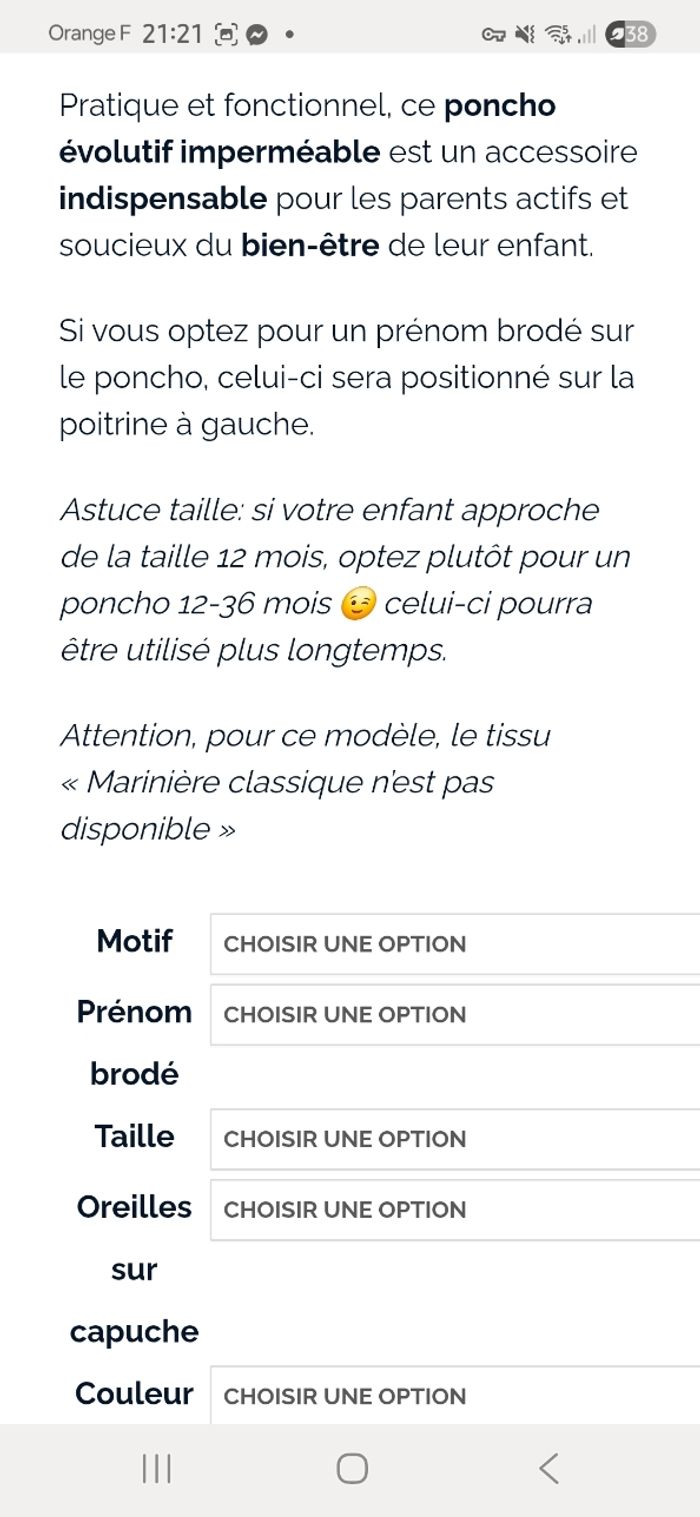Tap the battery level indicator

(x=629, y=35)
